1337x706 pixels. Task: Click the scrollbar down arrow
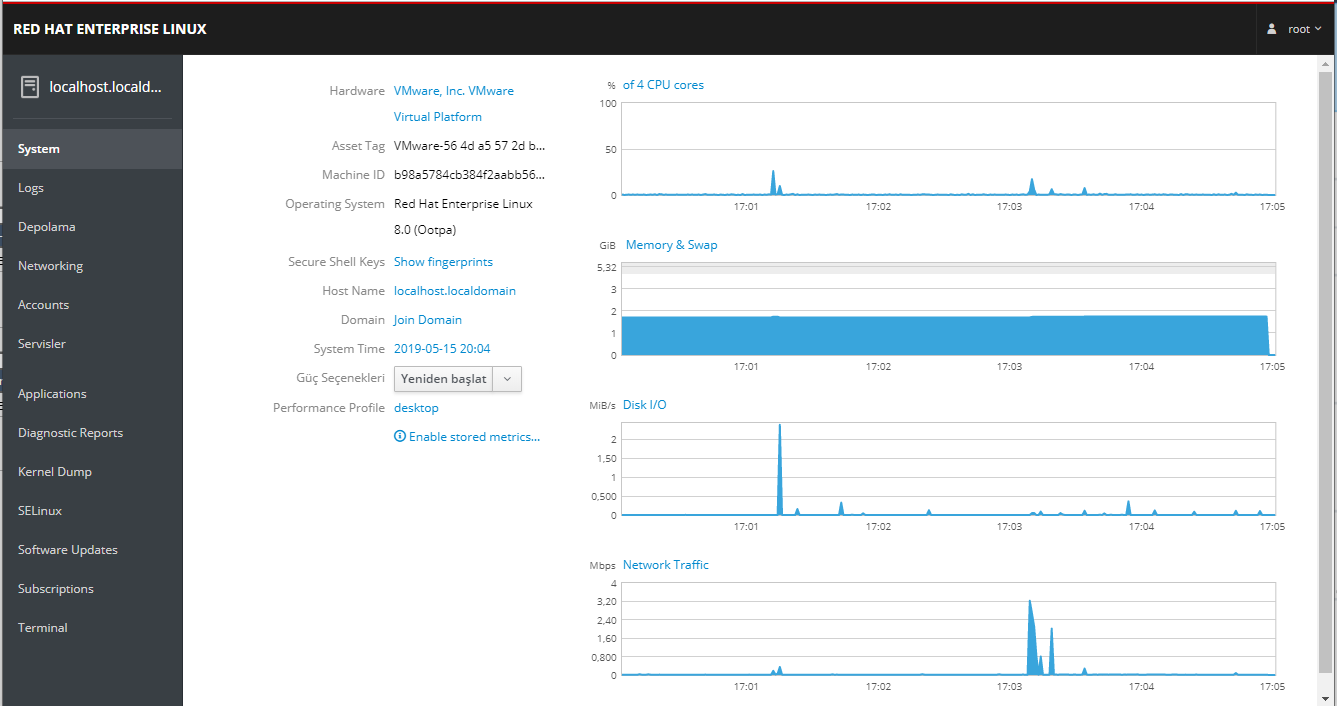(1325, 698)
